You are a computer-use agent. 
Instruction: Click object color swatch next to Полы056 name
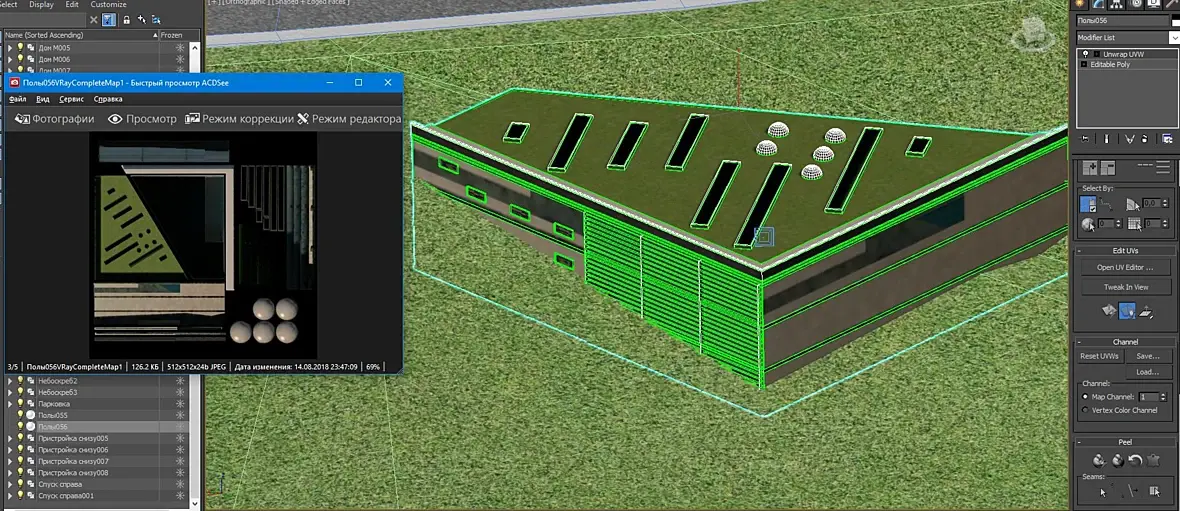tap(1175, 21)
